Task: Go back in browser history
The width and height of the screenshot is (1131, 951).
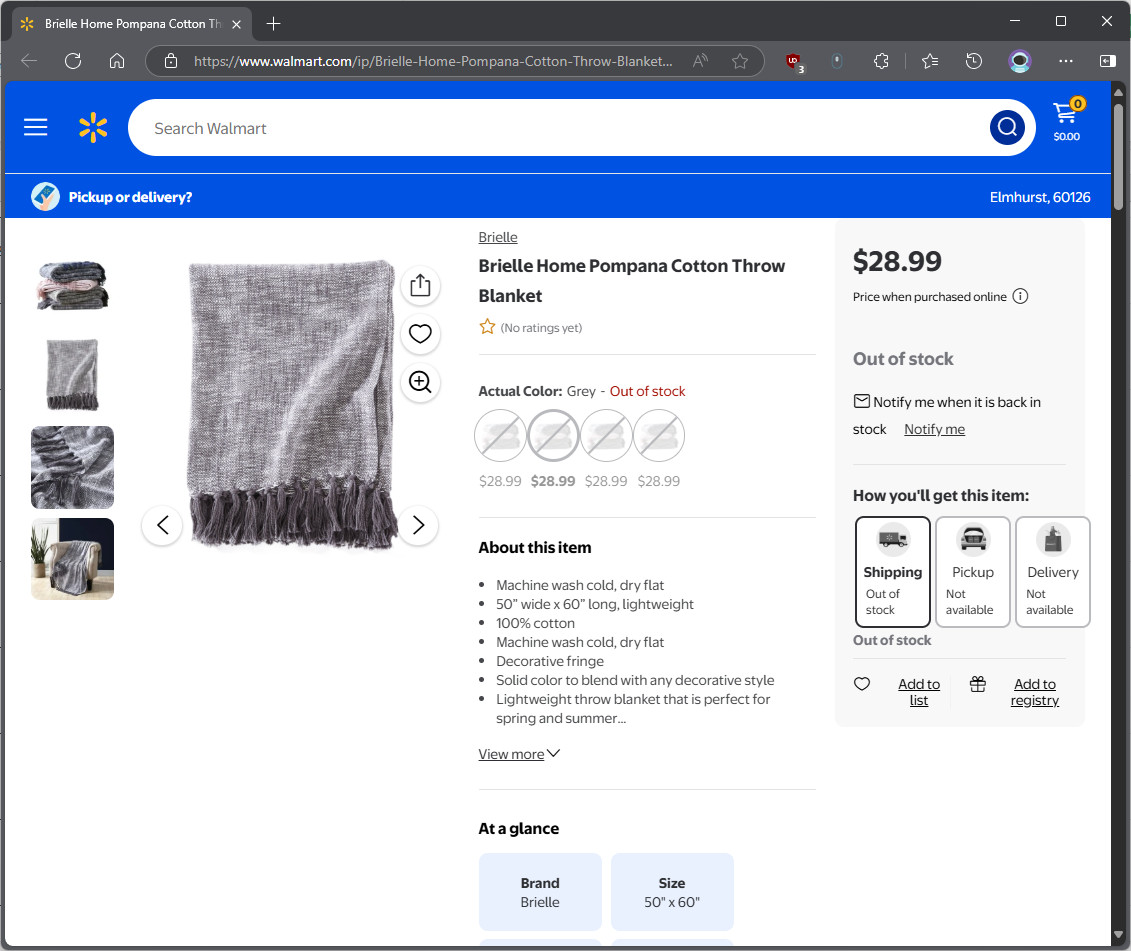Action: coord(30,61)
